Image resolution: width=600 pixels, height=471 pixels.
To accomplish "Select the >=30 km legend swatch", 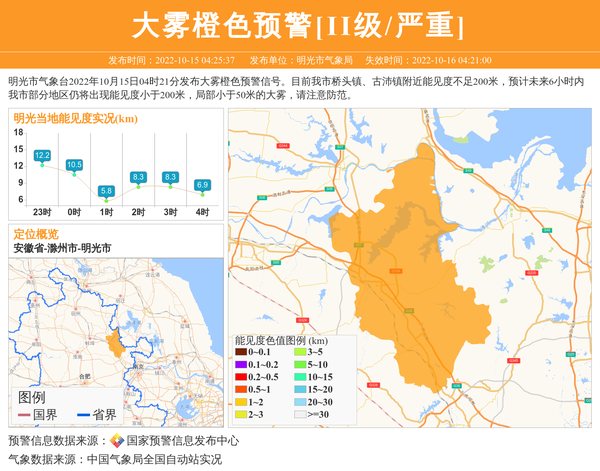I will 300,413.
